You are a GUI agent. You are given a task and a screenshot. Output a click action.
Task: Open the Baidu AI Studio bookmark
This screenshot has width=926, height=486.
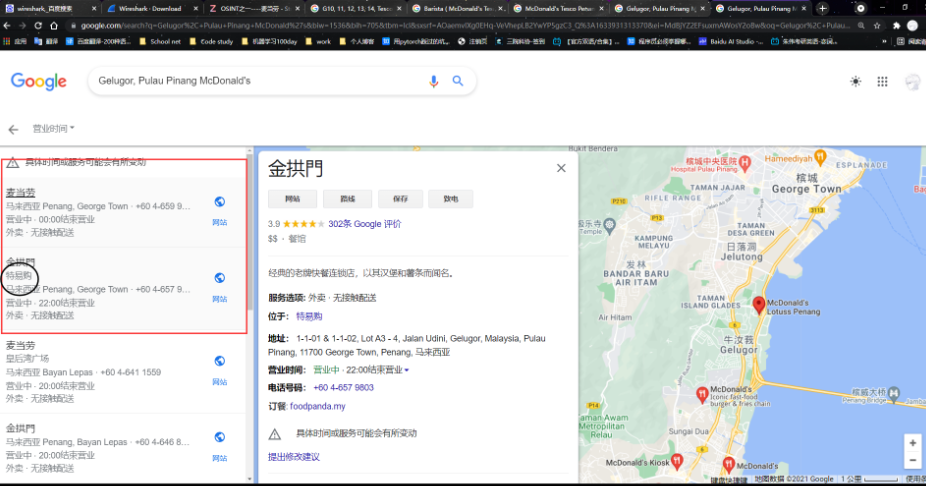click(x=732, y=41)
